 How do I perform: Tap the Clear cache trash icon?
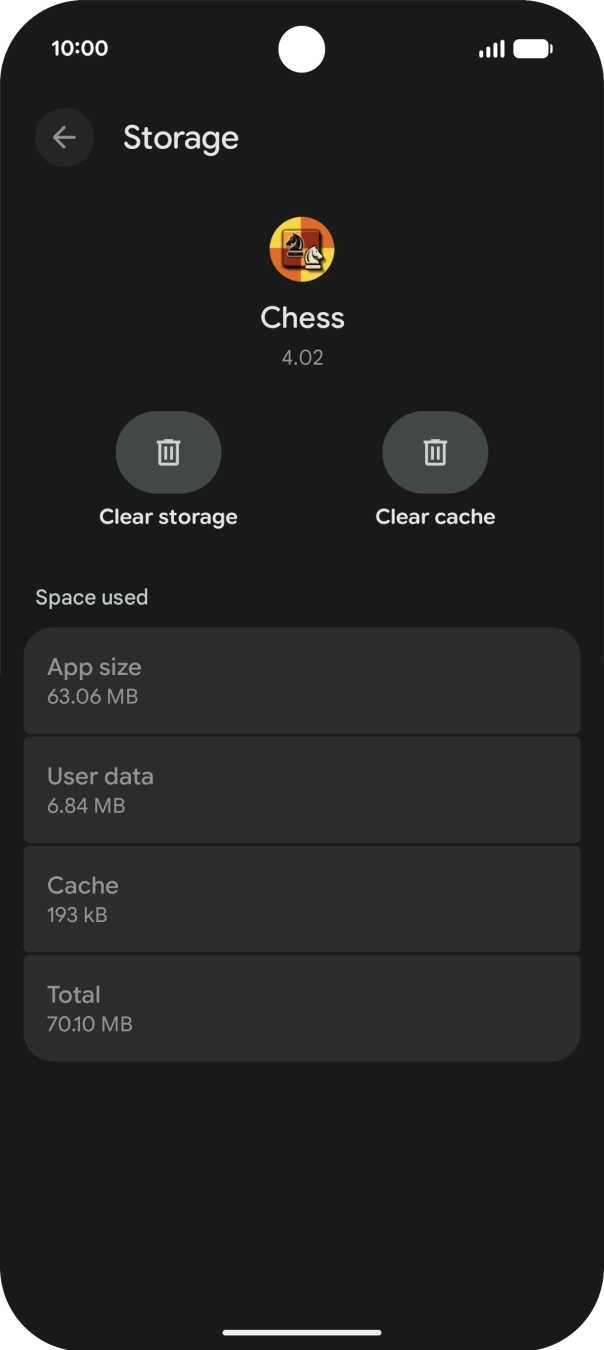point(435,452)
